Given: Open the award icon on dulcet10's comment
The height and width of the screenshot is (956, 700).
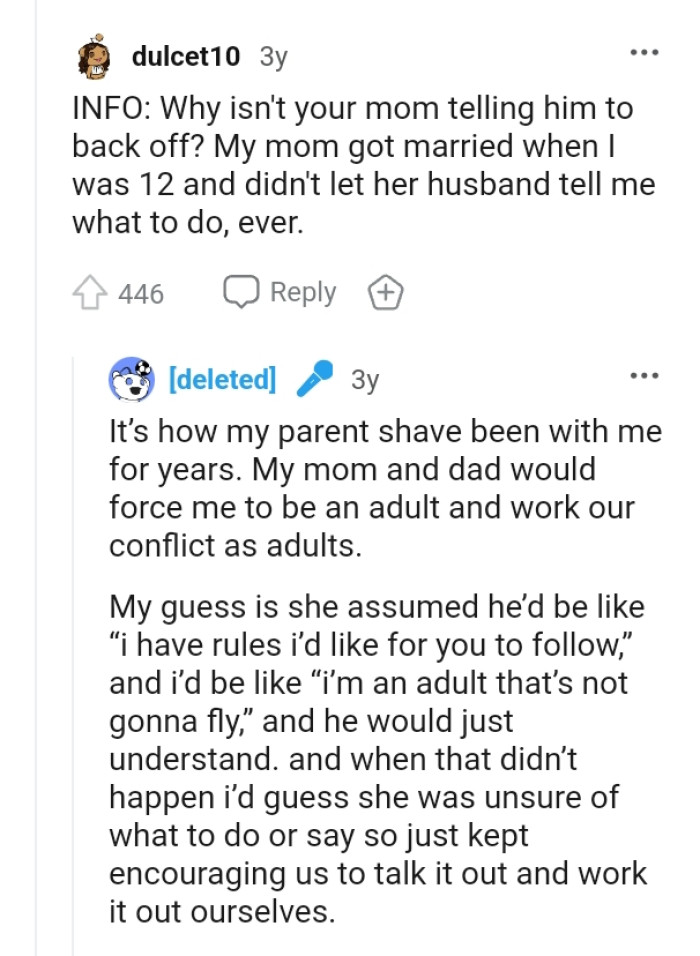Looking at the screenshot, I should (384, 292).
